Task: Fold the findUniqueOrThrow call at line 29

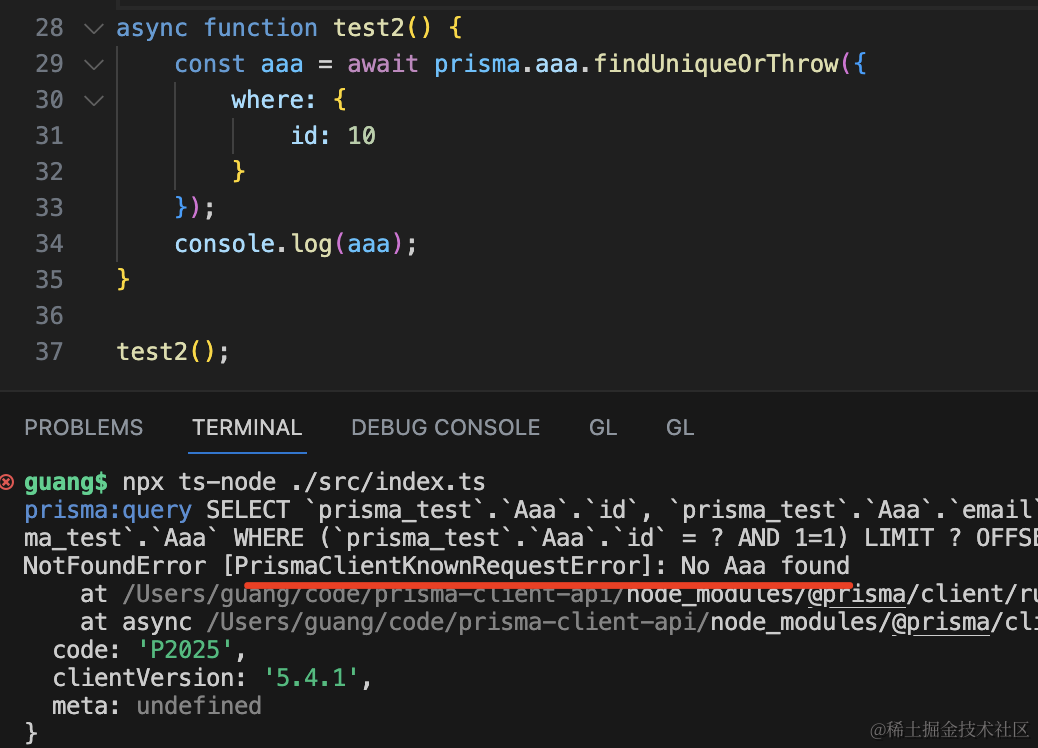Action: coord(94,64)
